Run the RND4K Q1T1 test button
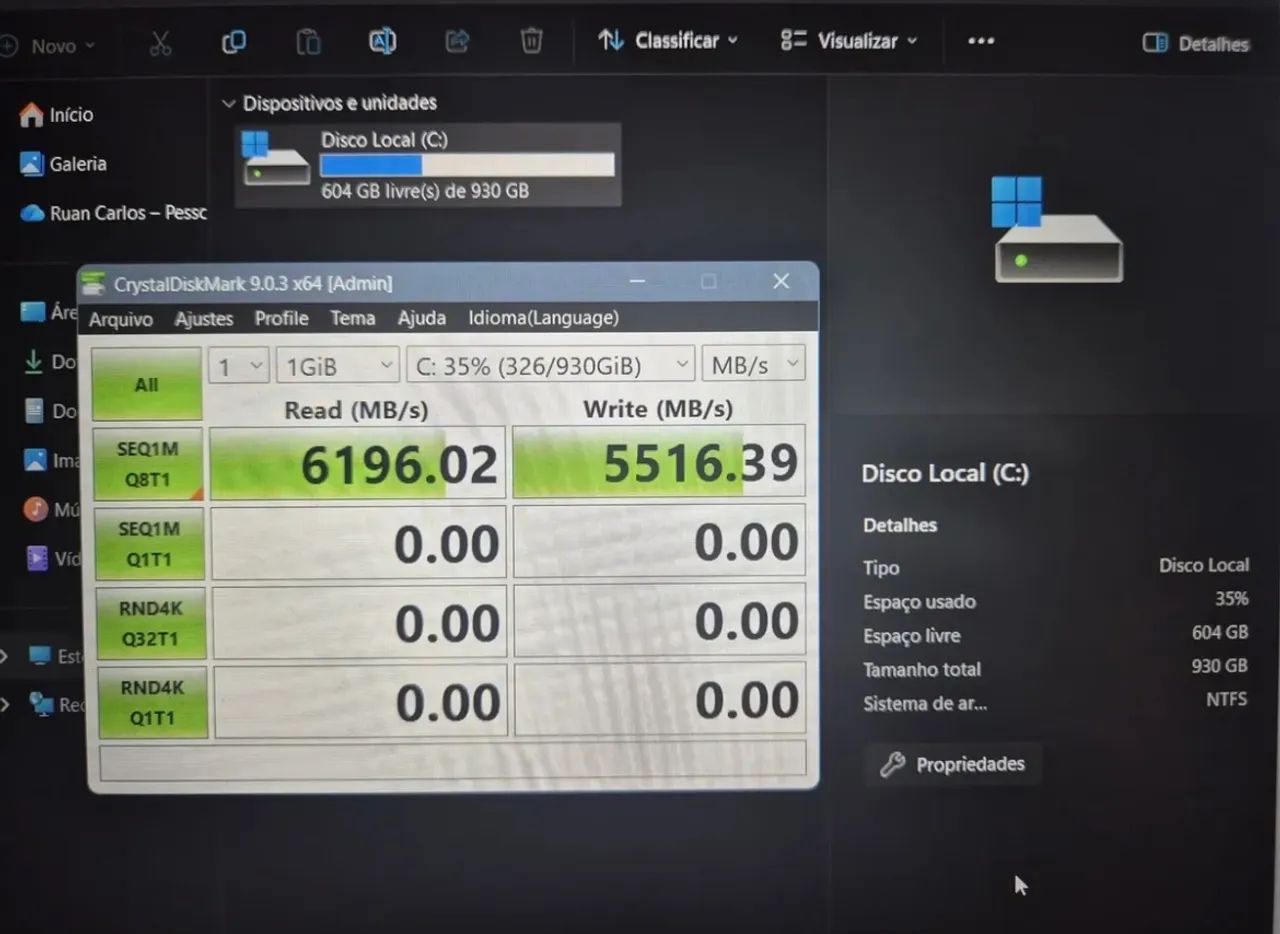 [x=151, y=703]
